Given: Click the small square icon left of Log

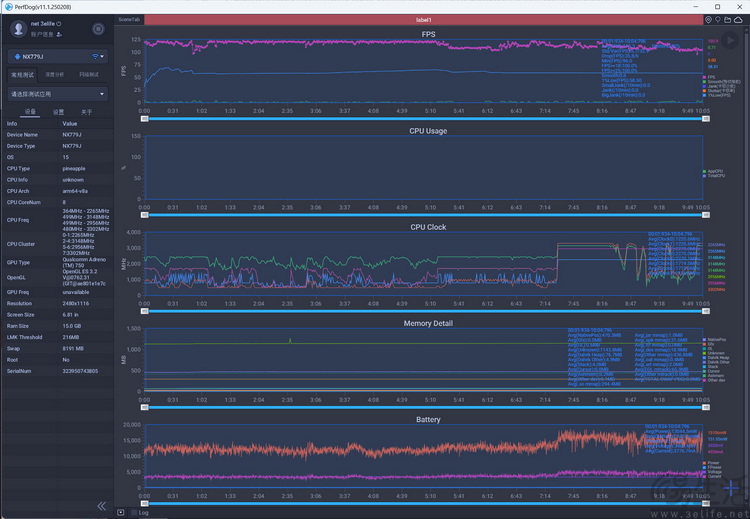Looking at the screenshot, I should click(x=121, y=512).
